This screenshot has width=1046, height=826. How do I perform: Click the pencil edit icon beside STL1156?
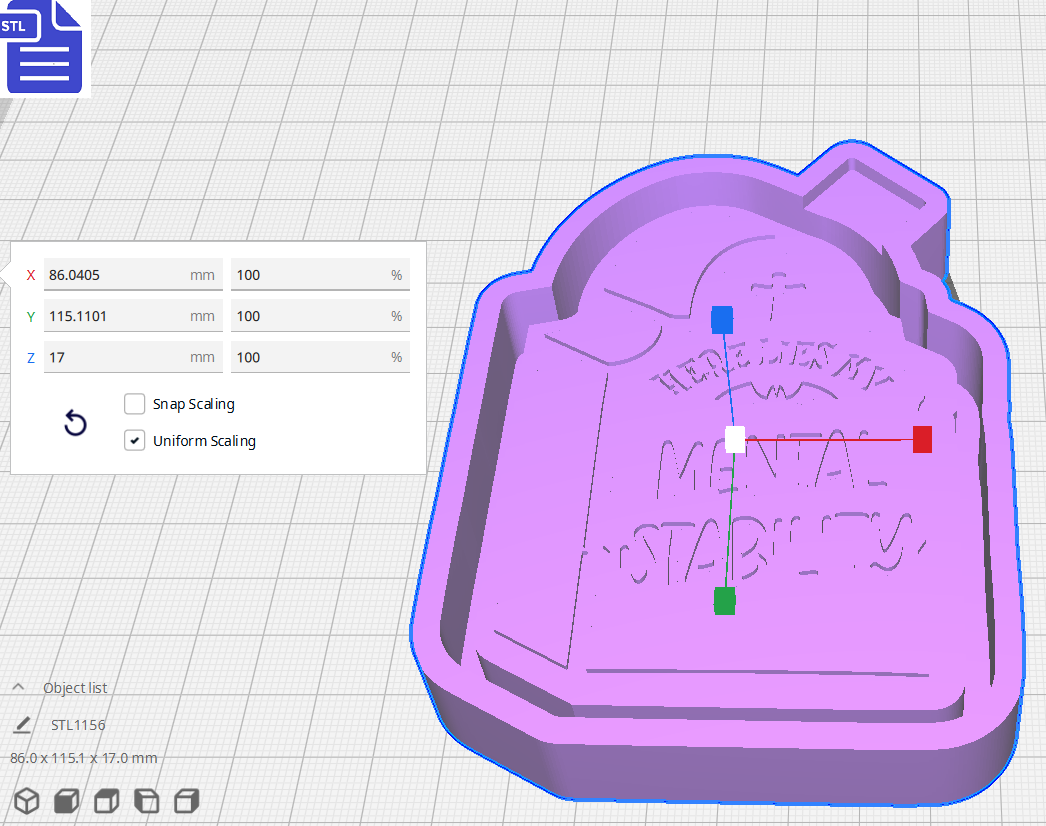point(22,724)
